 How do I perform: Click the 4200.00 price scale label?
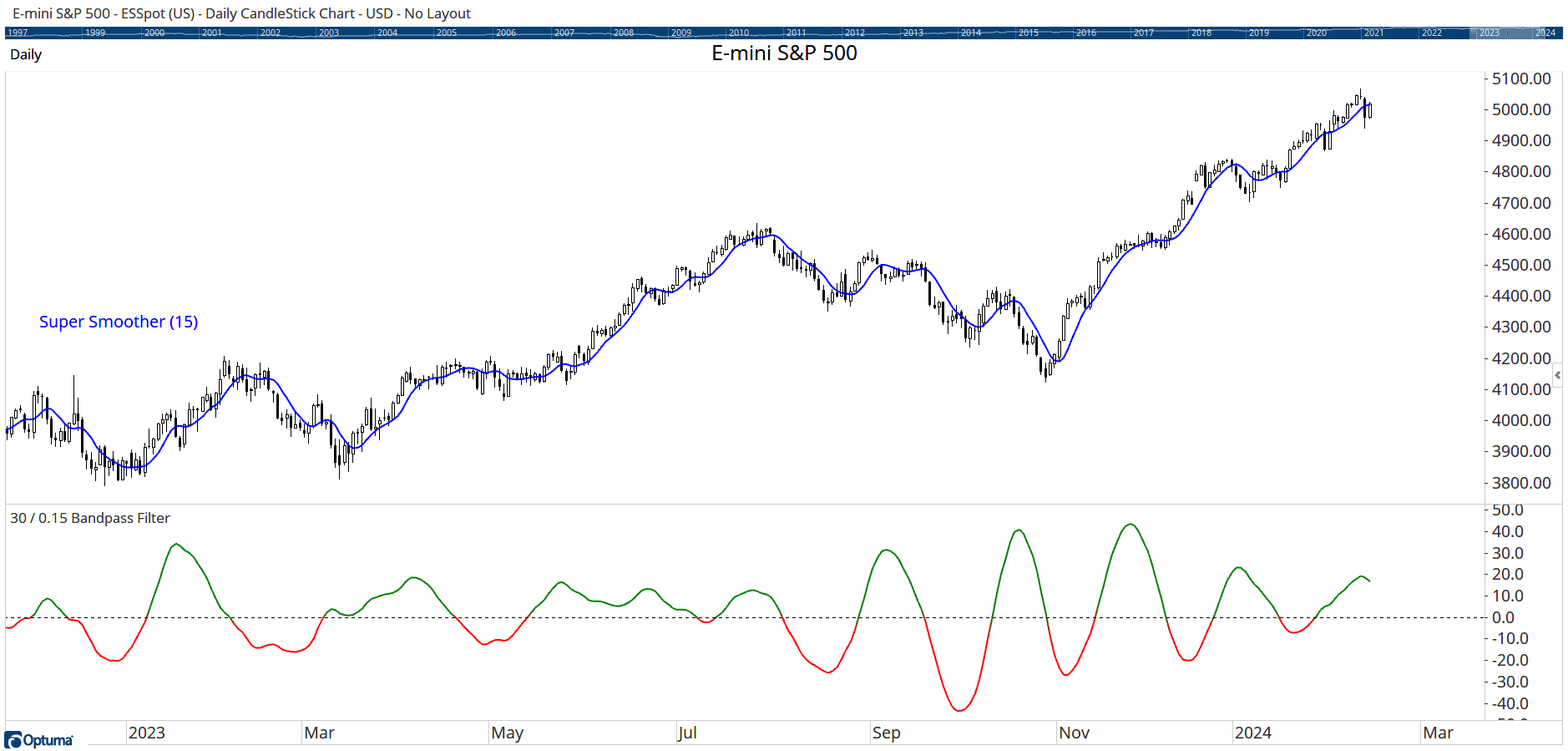(1521, 358)
